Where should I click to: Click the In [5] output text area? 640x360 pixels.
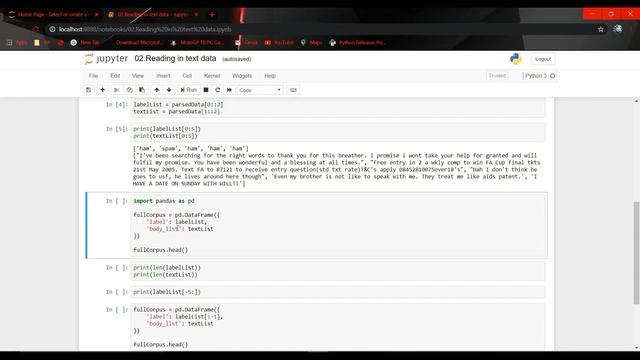336,166
